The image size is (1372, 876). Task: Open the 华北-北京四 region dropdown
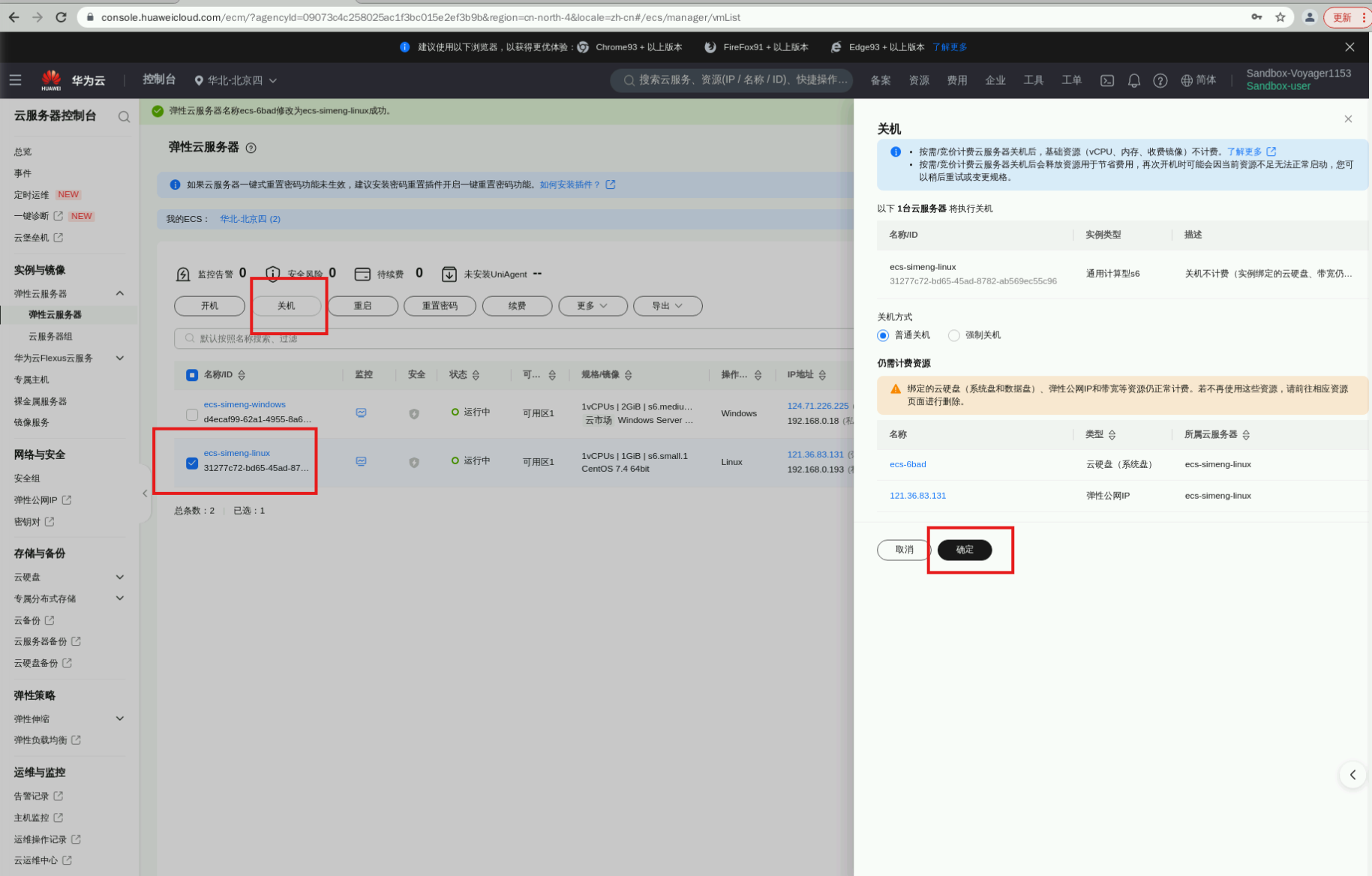tap(236, 80)
